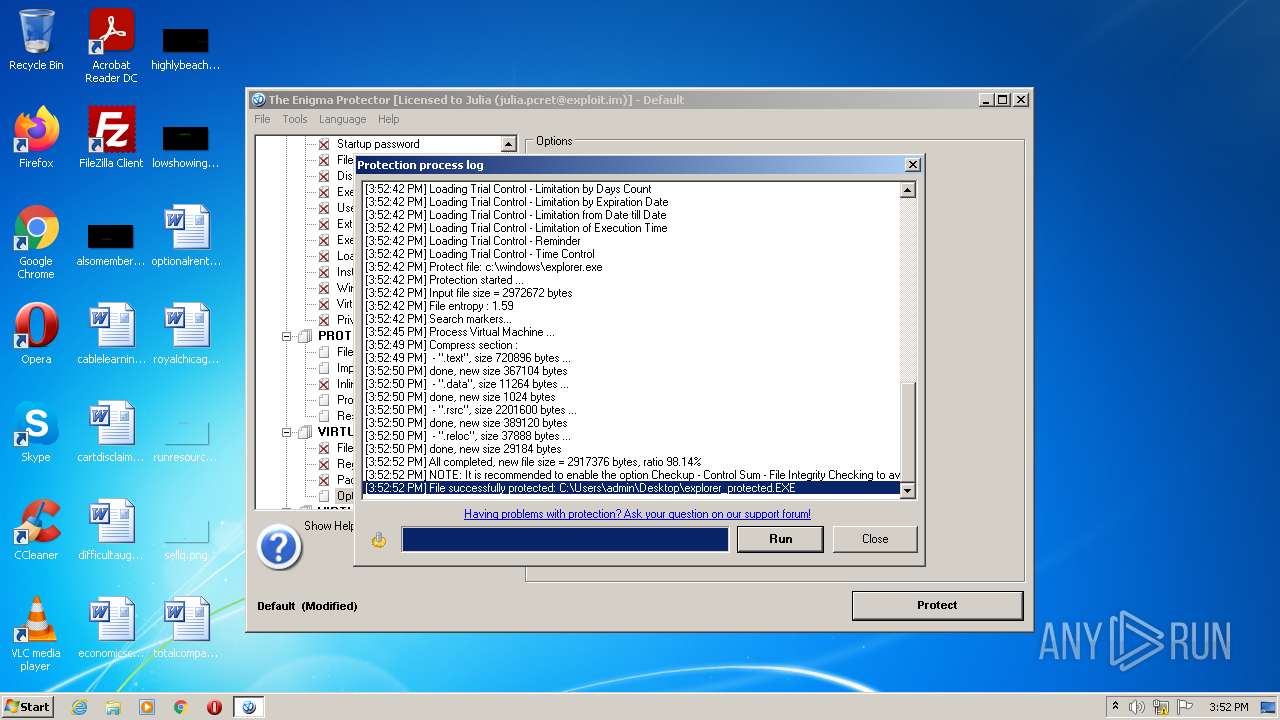The width and height of the screenshot is (1280, 720).
Task: Select the optionalrent Word document icon
Action: [186, 236]
